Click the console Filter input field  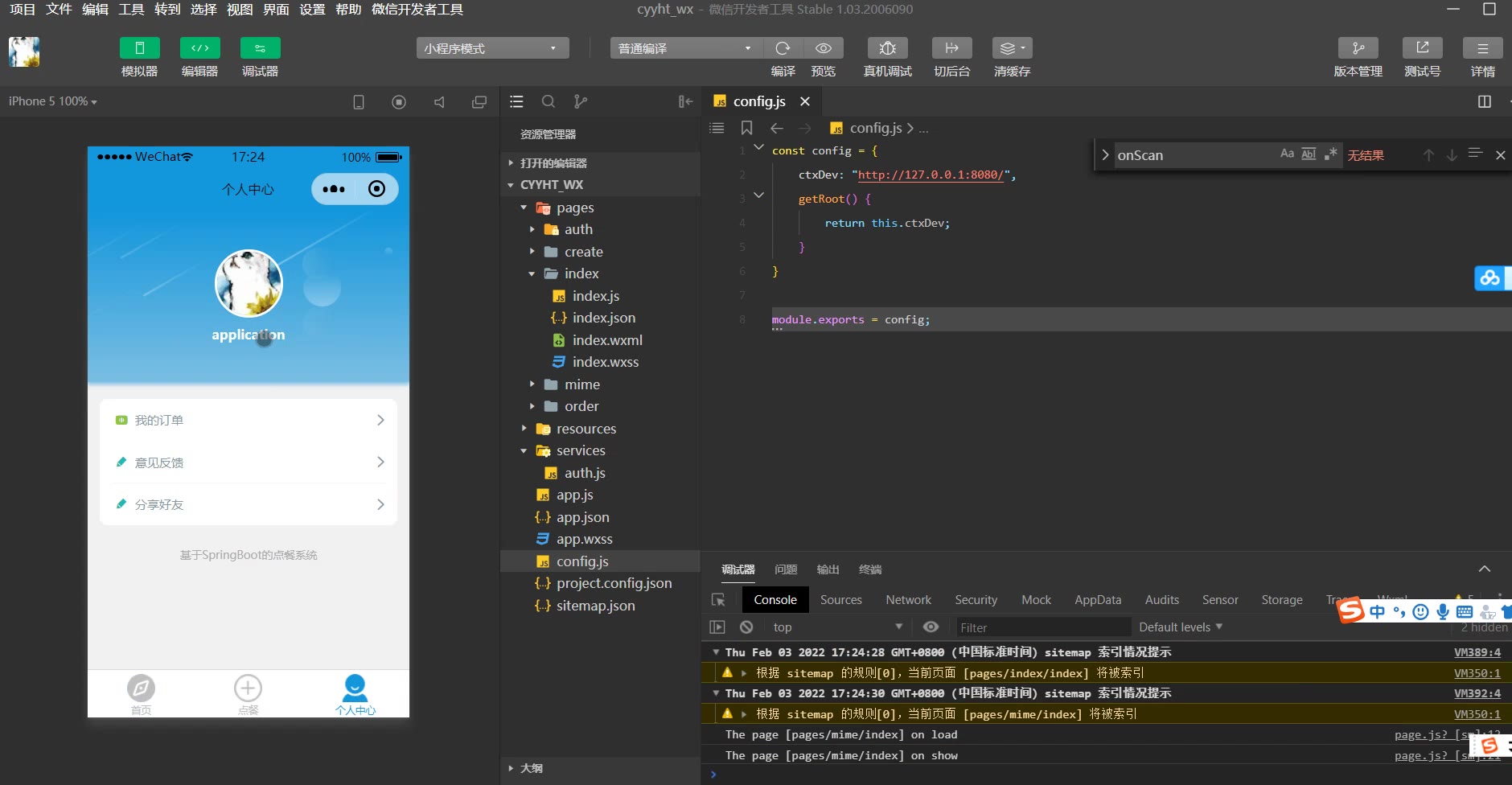(1042, 627)
